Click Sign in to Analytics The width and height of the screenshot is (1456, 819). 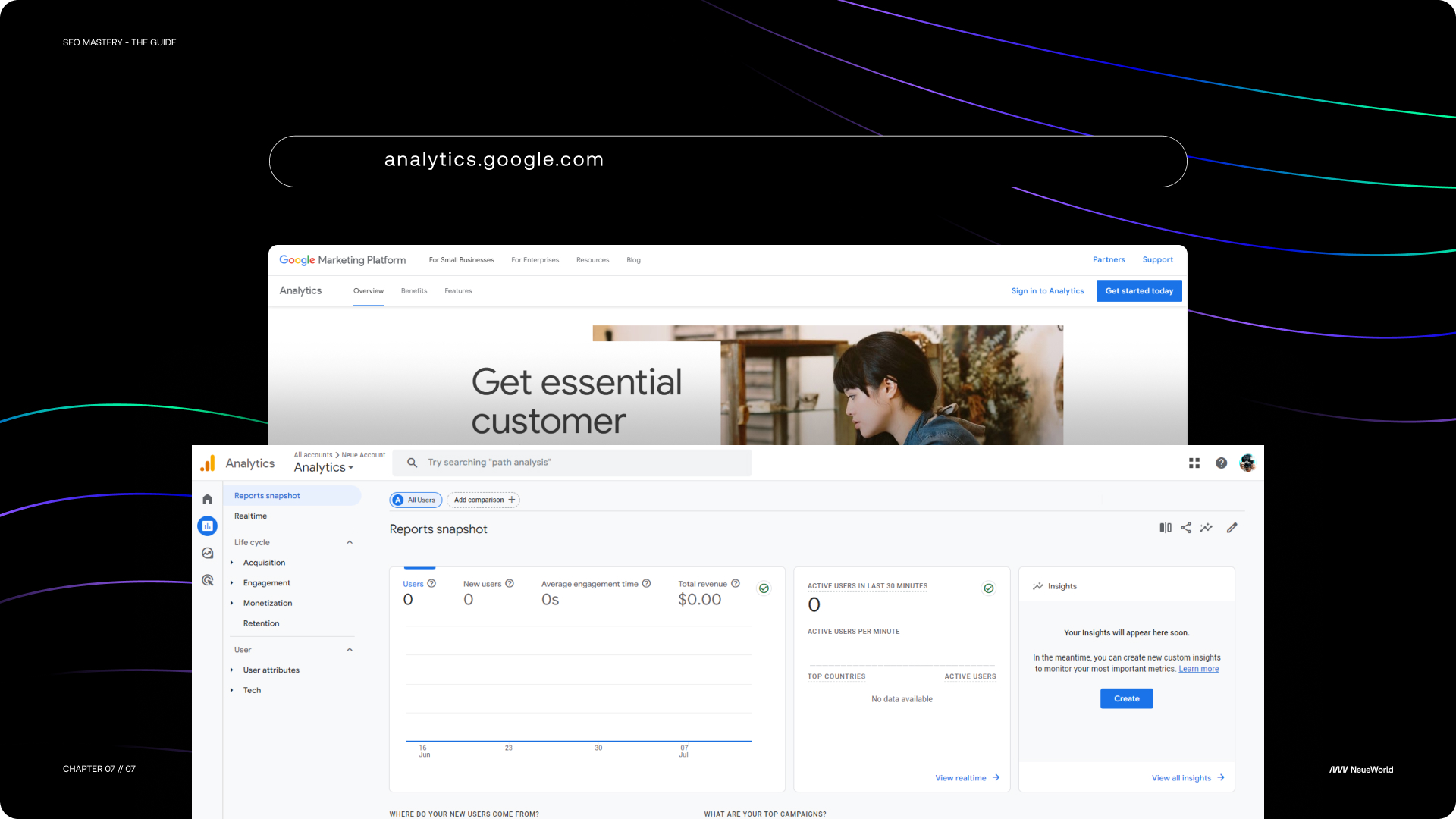click(1047, 291)
